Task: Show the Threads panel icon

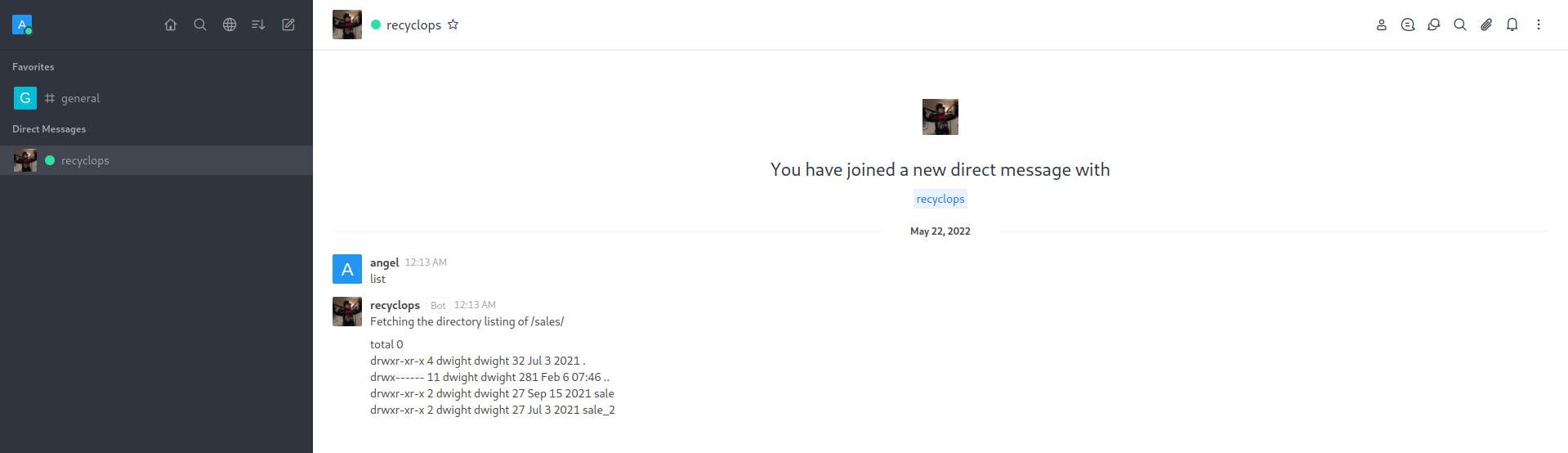Action: 1408,25
